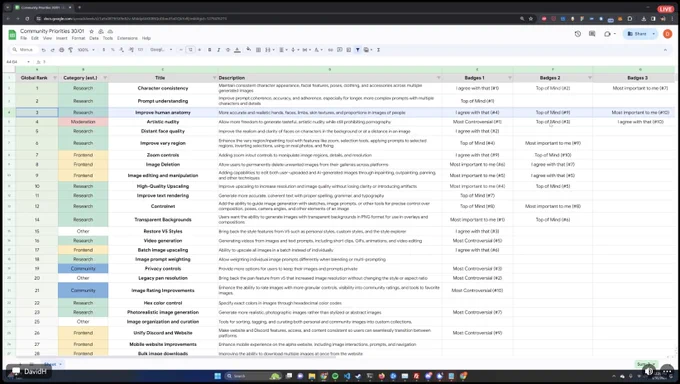Format selection as currency

(x=104, y=50)
